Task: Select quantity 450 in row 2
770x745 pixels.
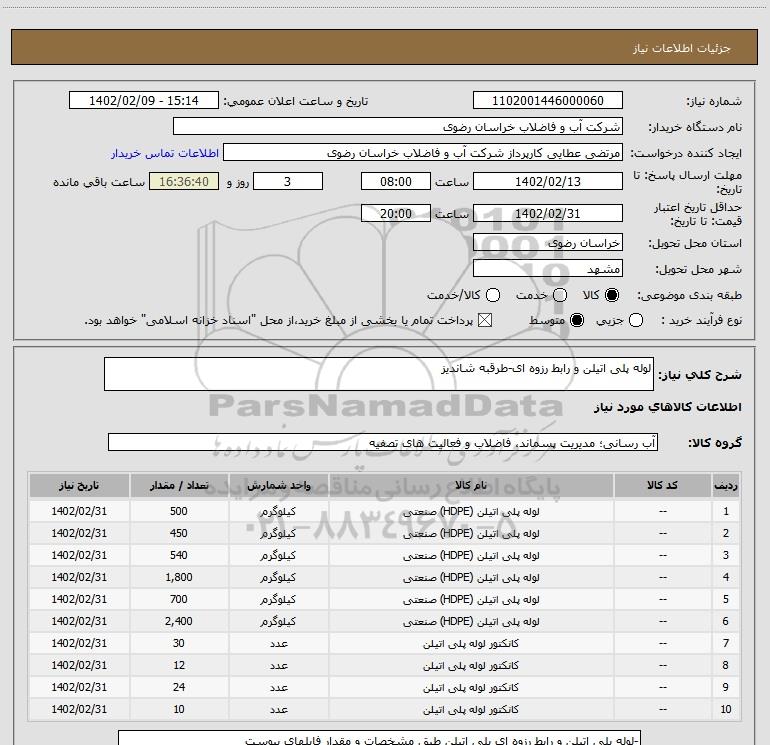Action: point(179,533)
